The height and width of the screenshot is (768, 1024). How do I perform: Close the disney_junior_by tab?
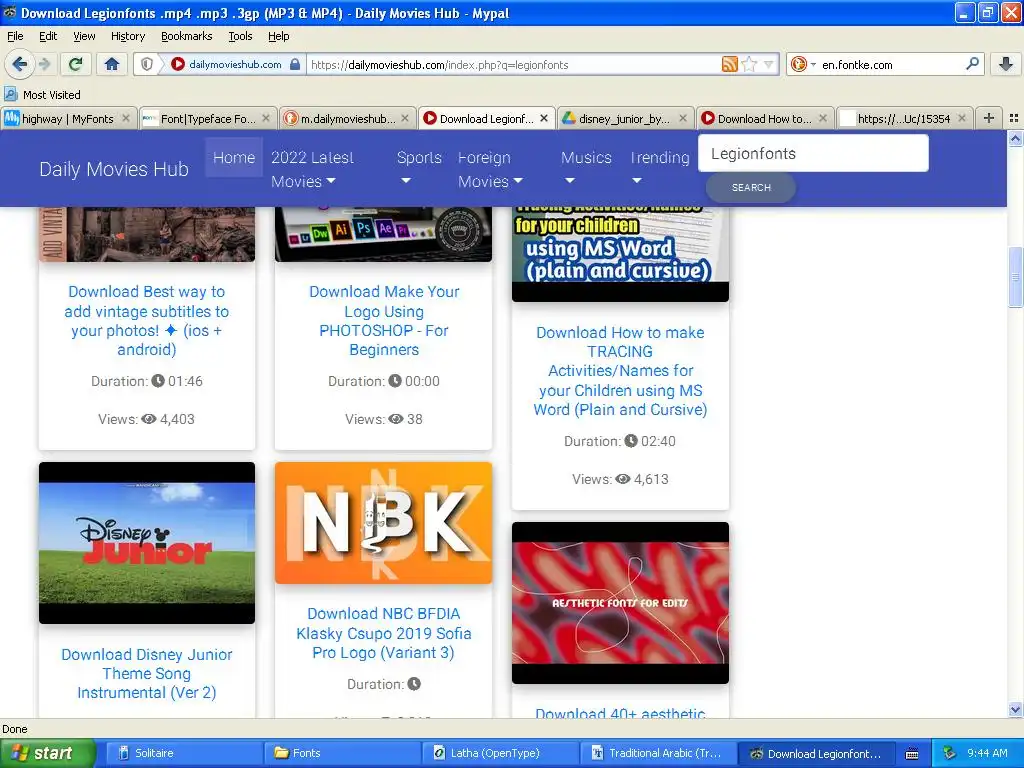click(x=683, y=118)
